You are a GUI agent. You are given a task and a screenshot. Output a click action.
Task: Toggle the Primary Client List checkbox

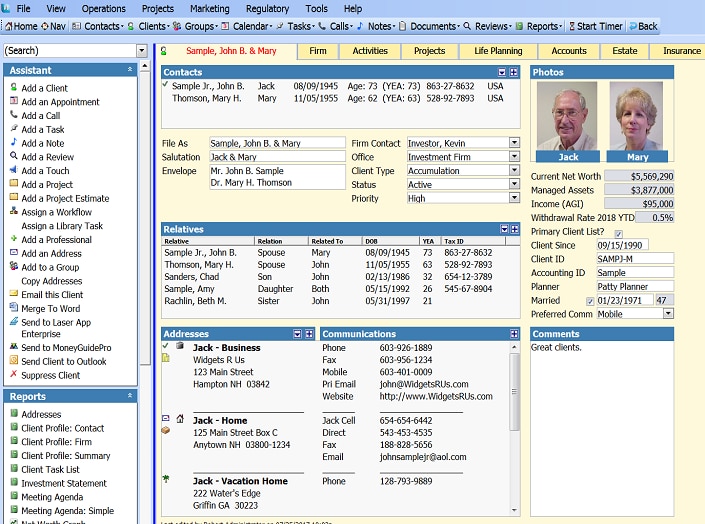pos(619,234)
